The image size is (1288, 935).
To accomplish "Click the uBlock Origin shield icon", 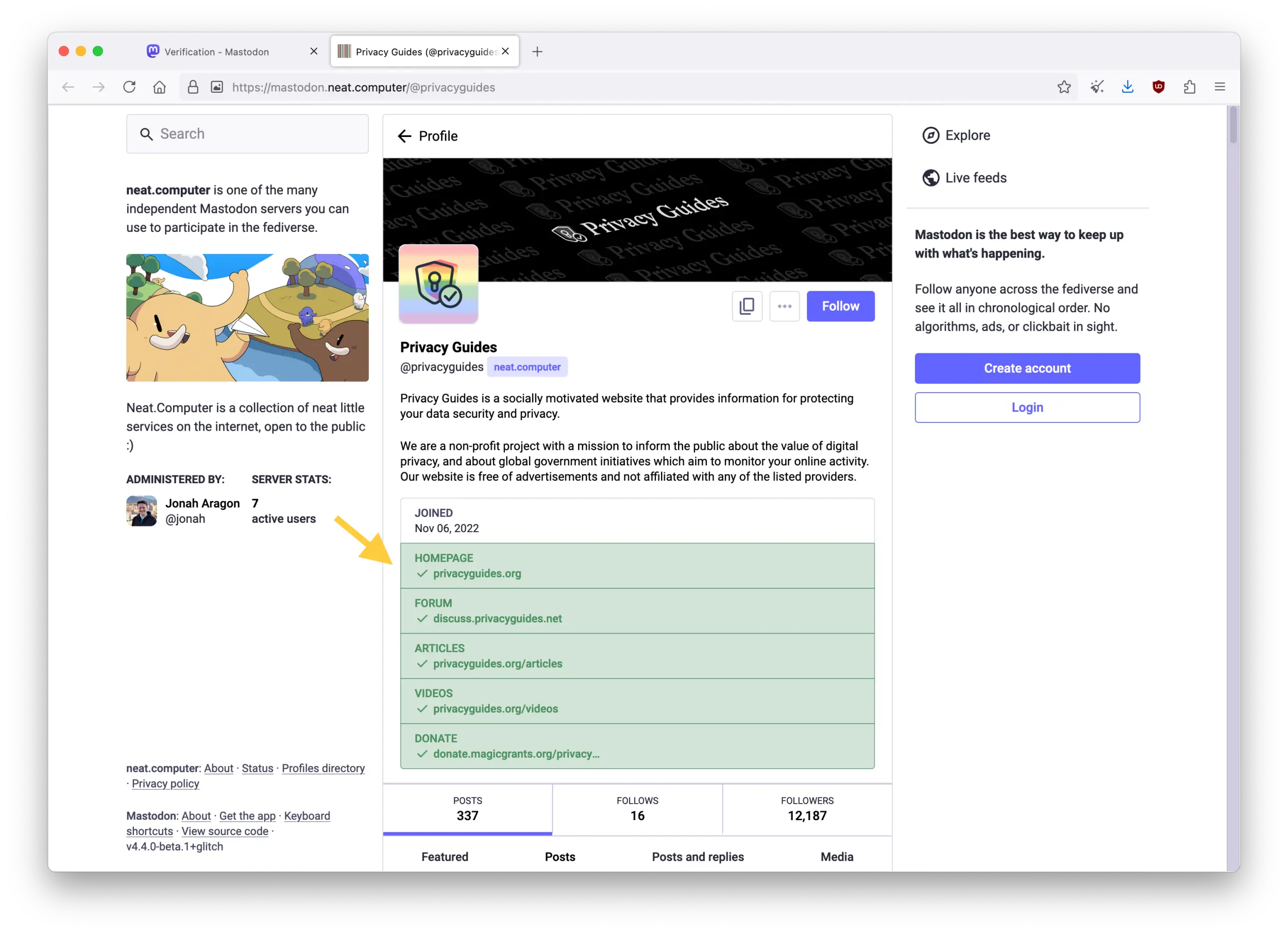I will 1159,87.
